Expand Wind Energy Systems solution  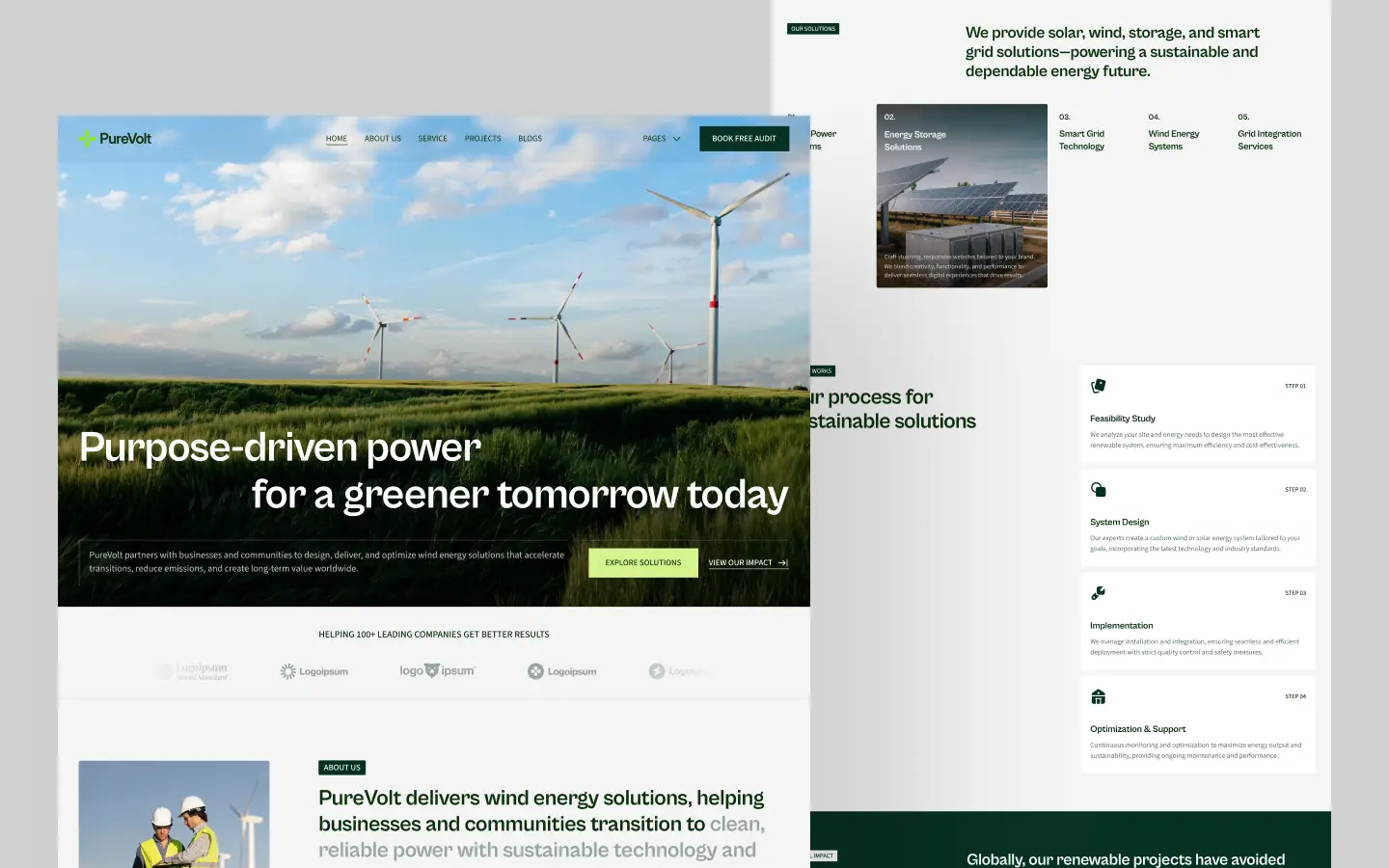1173,140
